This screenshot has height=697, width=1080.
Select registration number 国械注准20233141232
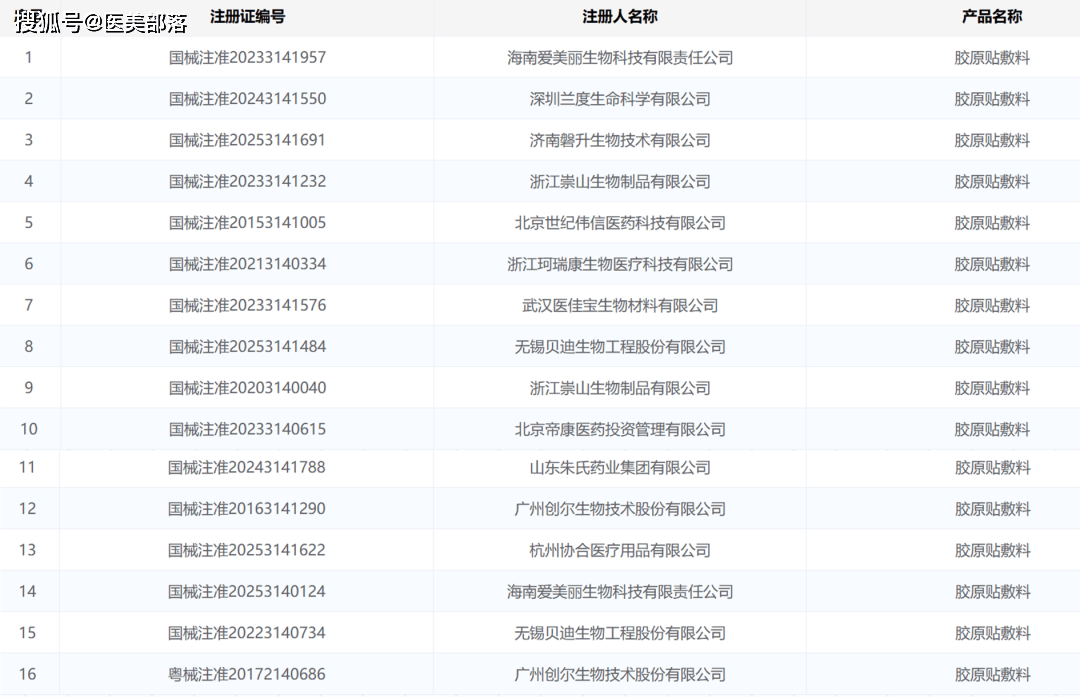247,181
